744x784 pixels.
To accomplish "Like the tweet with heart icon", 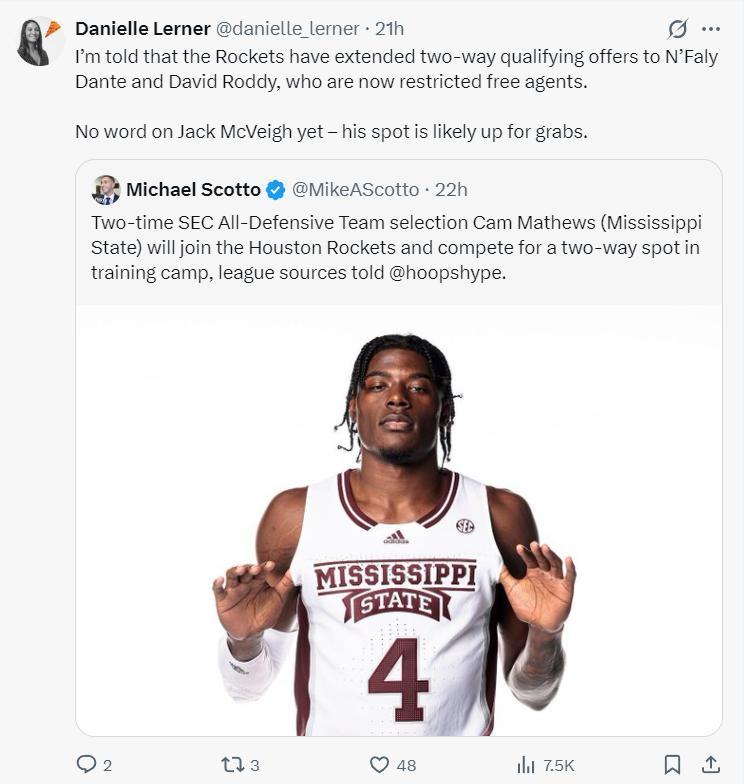I will tap(379, 765).
